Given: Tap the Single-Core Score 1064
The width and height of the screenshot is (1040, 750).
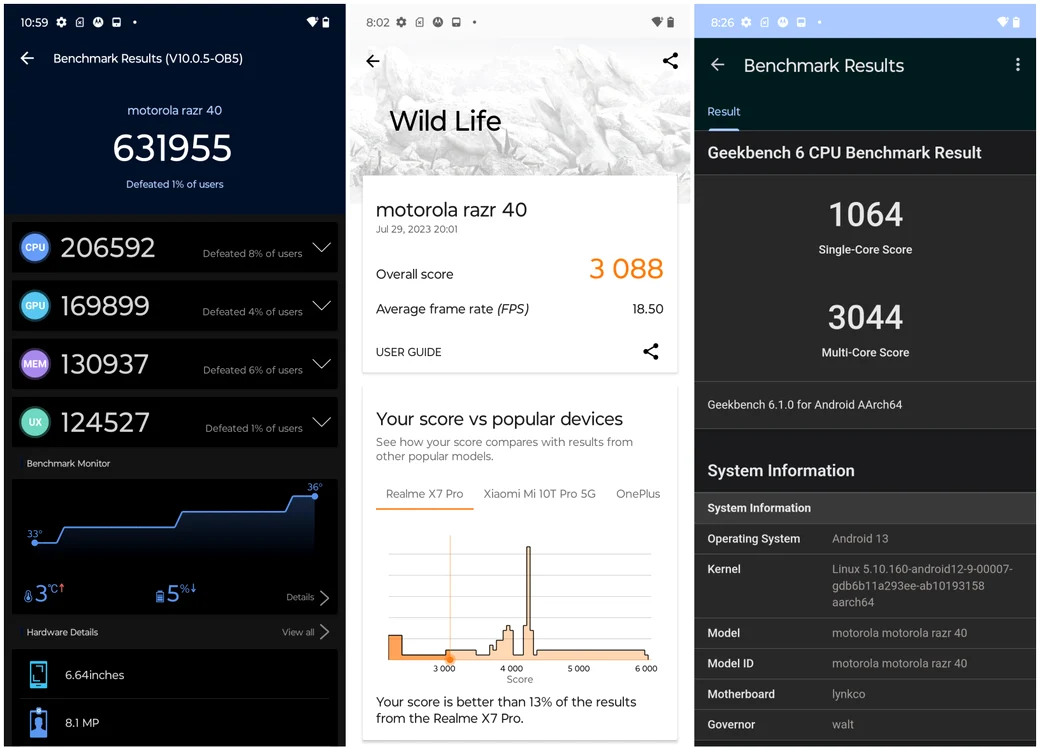Looking at the screenshot, I should (866, 215).
